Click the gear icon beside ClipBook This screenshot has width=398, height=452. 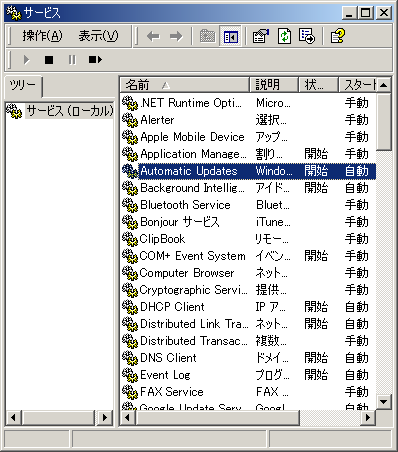[x=130, y=239]
